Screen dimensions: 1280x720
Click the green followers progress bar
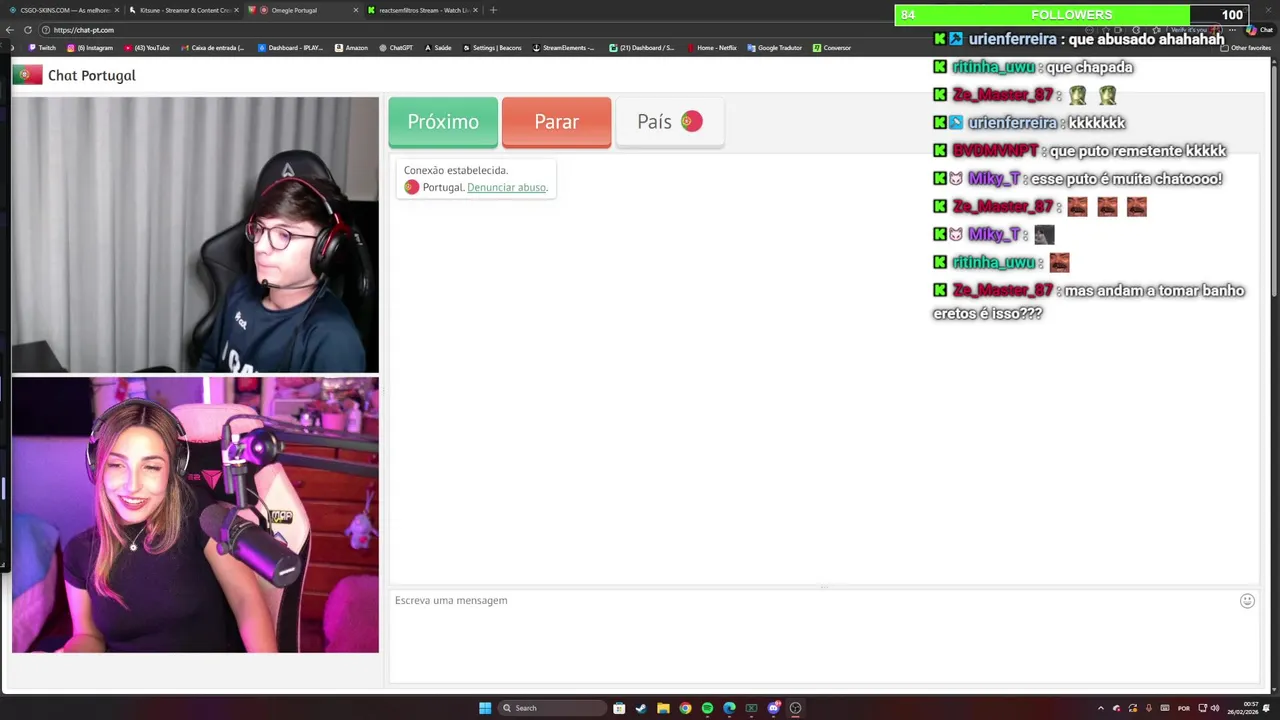[1042, 15]
